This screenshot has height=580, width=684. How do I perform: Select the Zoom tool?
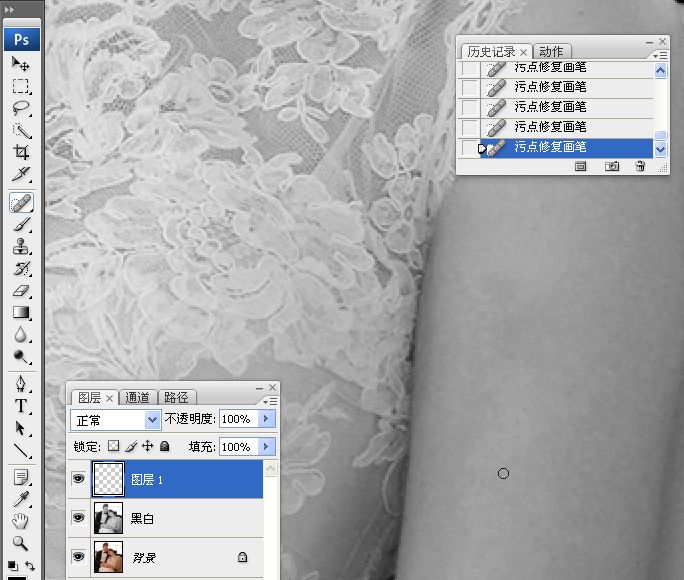tap(21, 543)
